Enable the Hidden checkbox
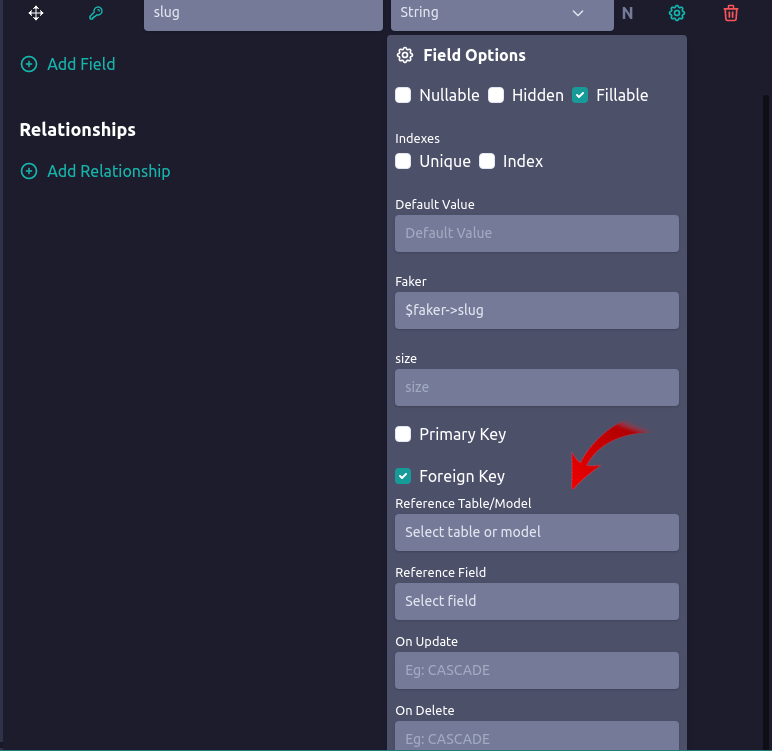Screen dimensions: 772x751 tap(496, 95)
